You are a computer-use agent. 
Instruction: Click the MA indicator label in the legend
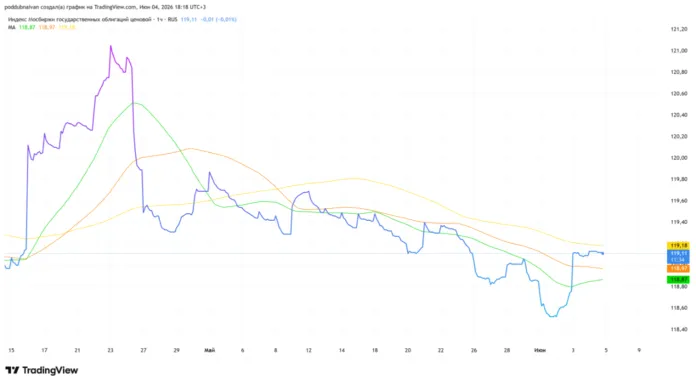(12, 28)
